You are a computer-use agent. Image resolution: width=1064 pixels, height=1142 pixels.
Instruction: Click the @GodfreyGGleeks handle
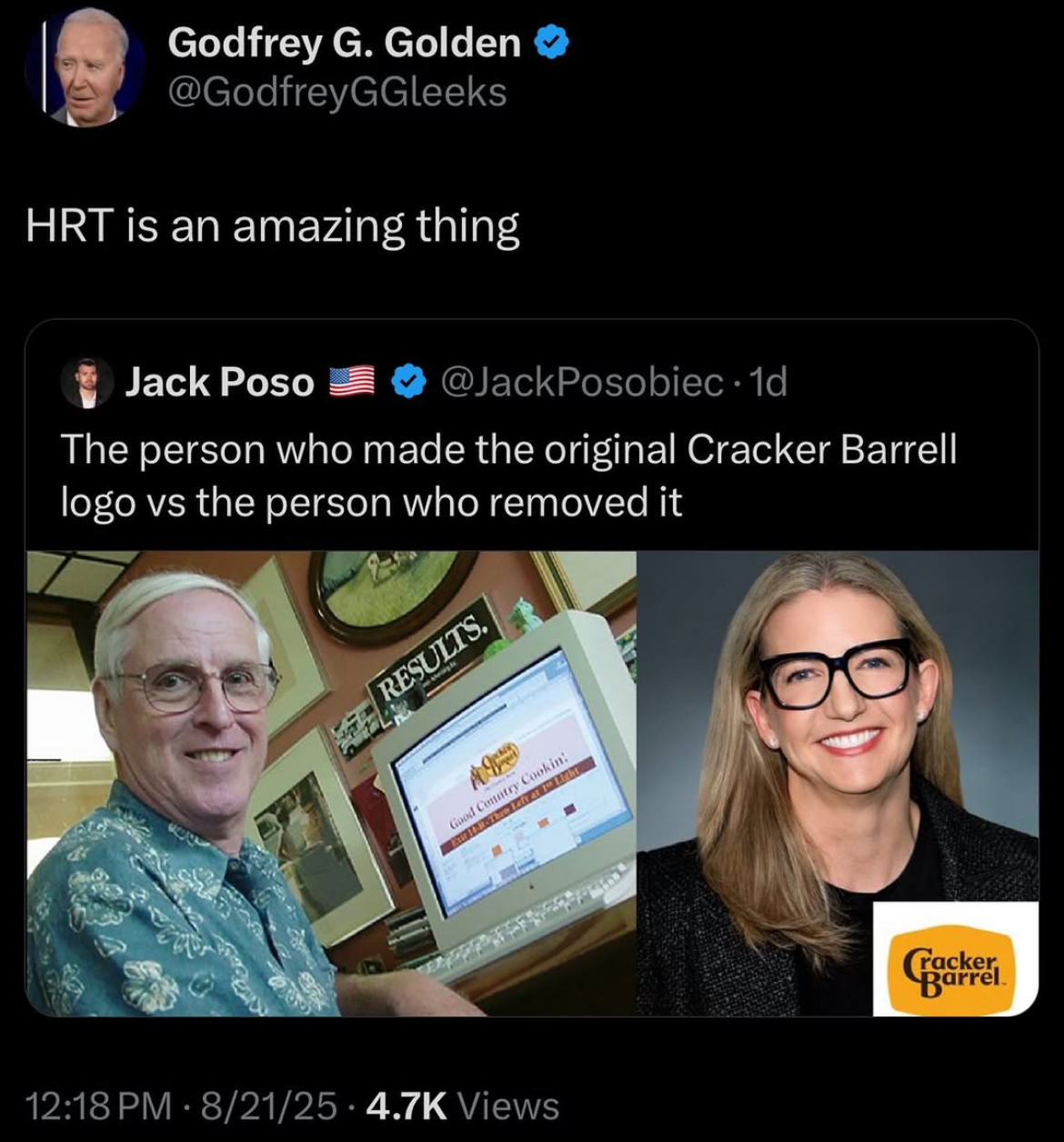pos(337,93)
